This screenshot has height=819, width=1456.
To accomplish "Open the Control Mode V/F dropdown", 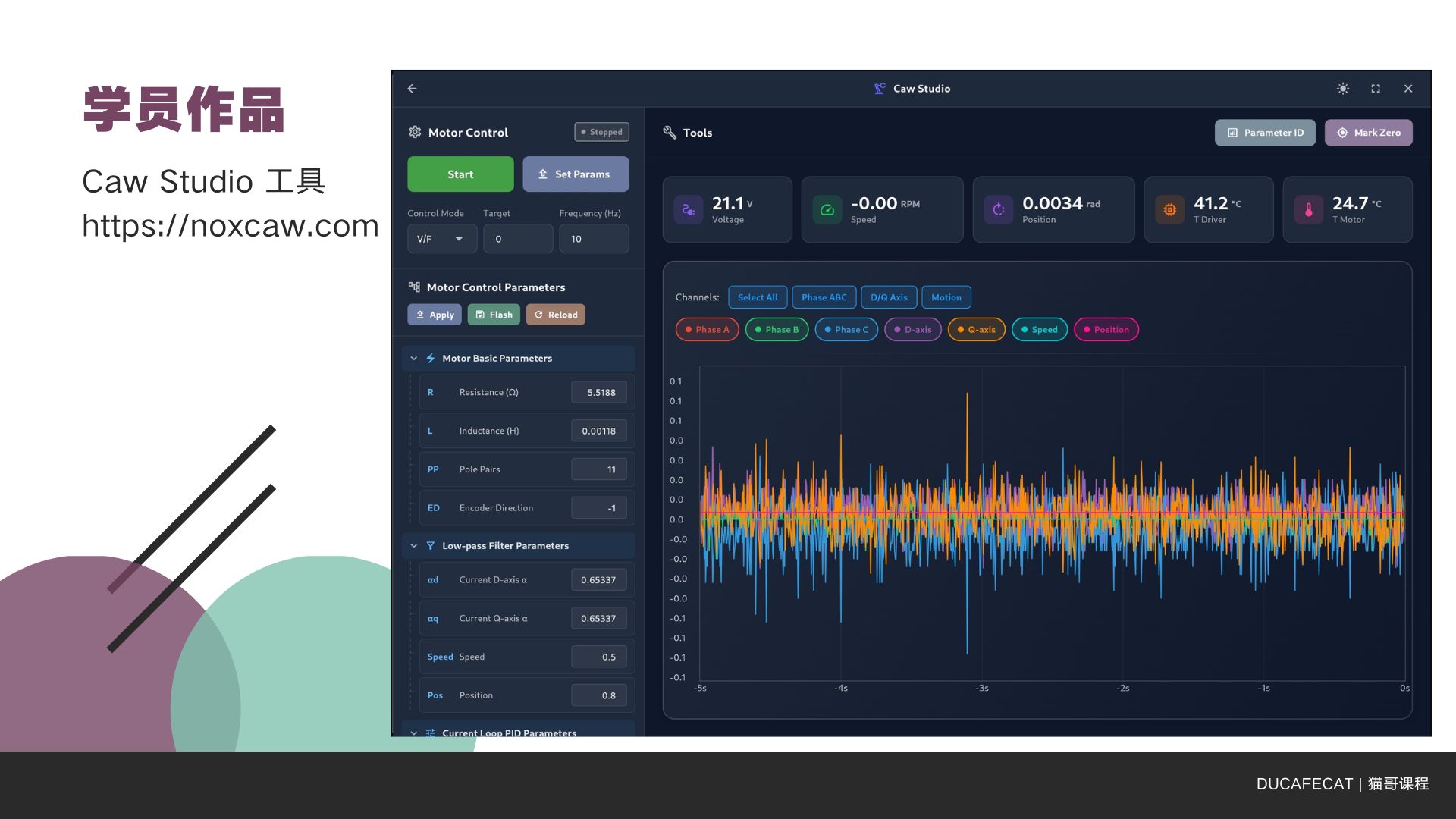I will tap(442, 239).
